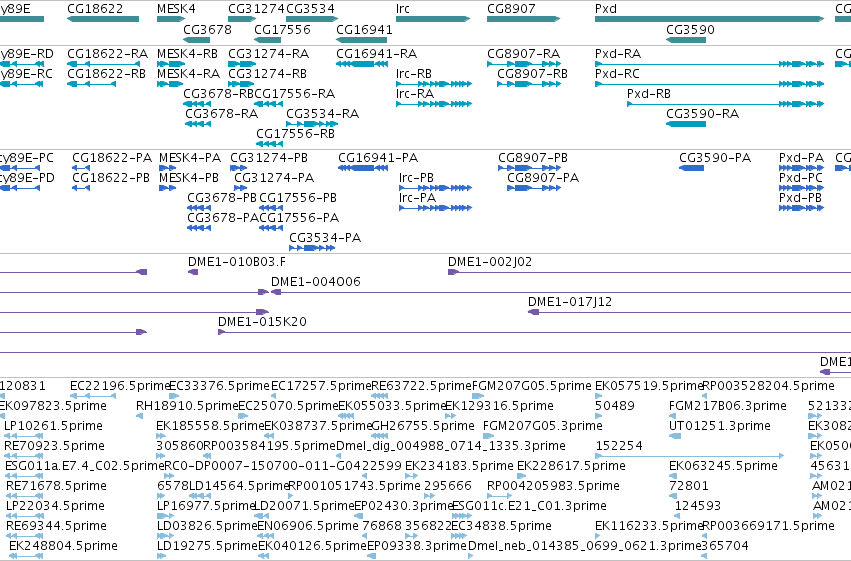Viewport: 851px width, 561px height.
Task: Click EST label 152254
Action: point(619,446)
